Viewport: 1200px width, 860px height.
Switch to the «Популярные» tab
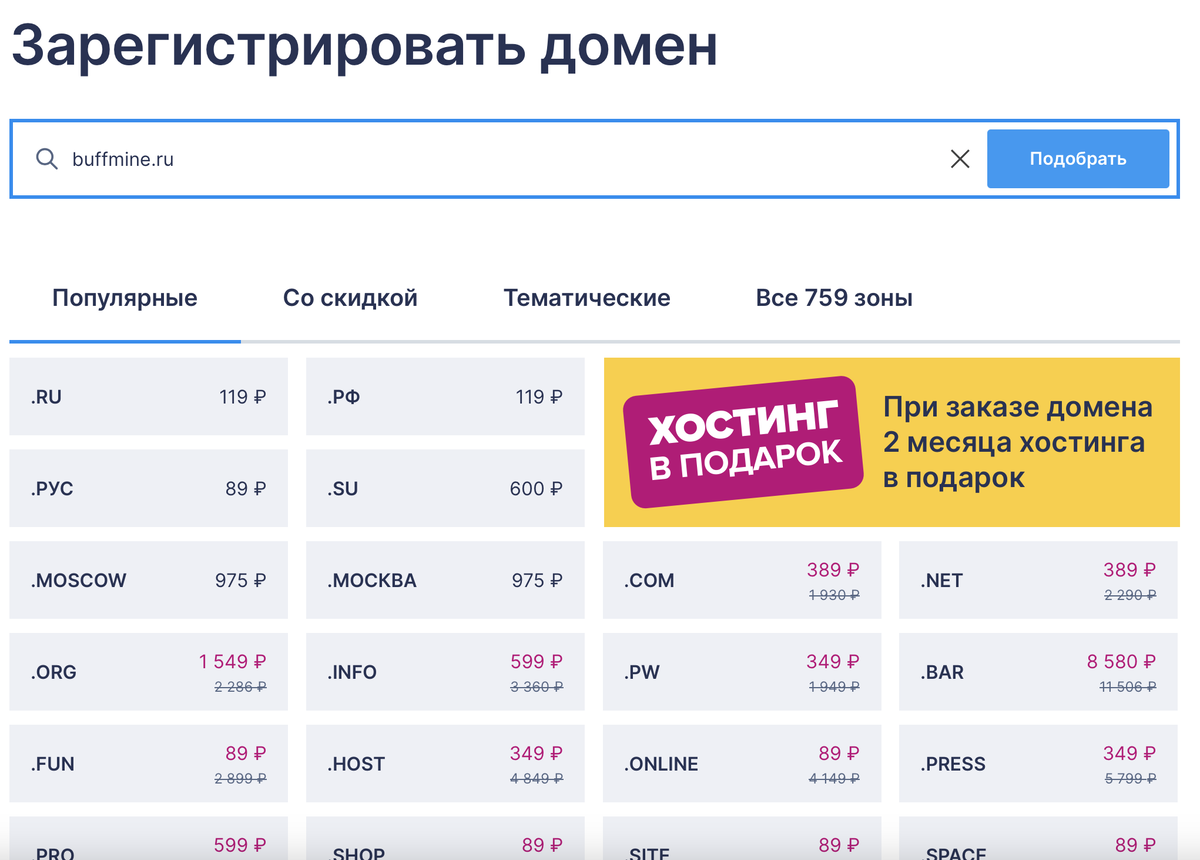click(124, 297)
